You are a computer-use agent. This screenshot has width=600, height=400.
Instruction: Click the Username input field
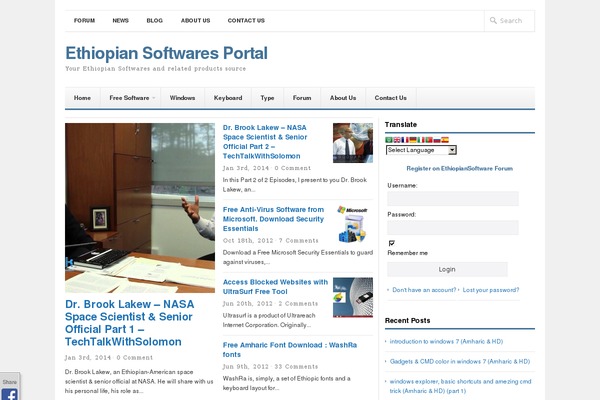(x=453, y=199)
